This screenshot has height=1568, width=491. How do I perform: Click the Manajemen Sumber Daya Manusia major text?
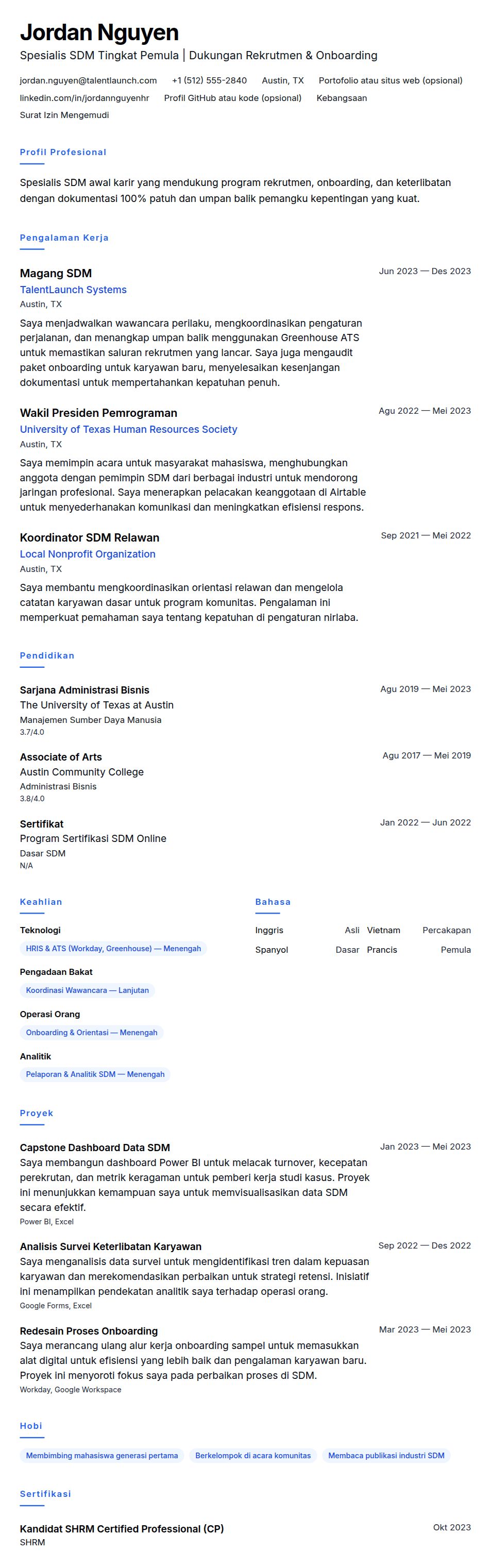91,720
